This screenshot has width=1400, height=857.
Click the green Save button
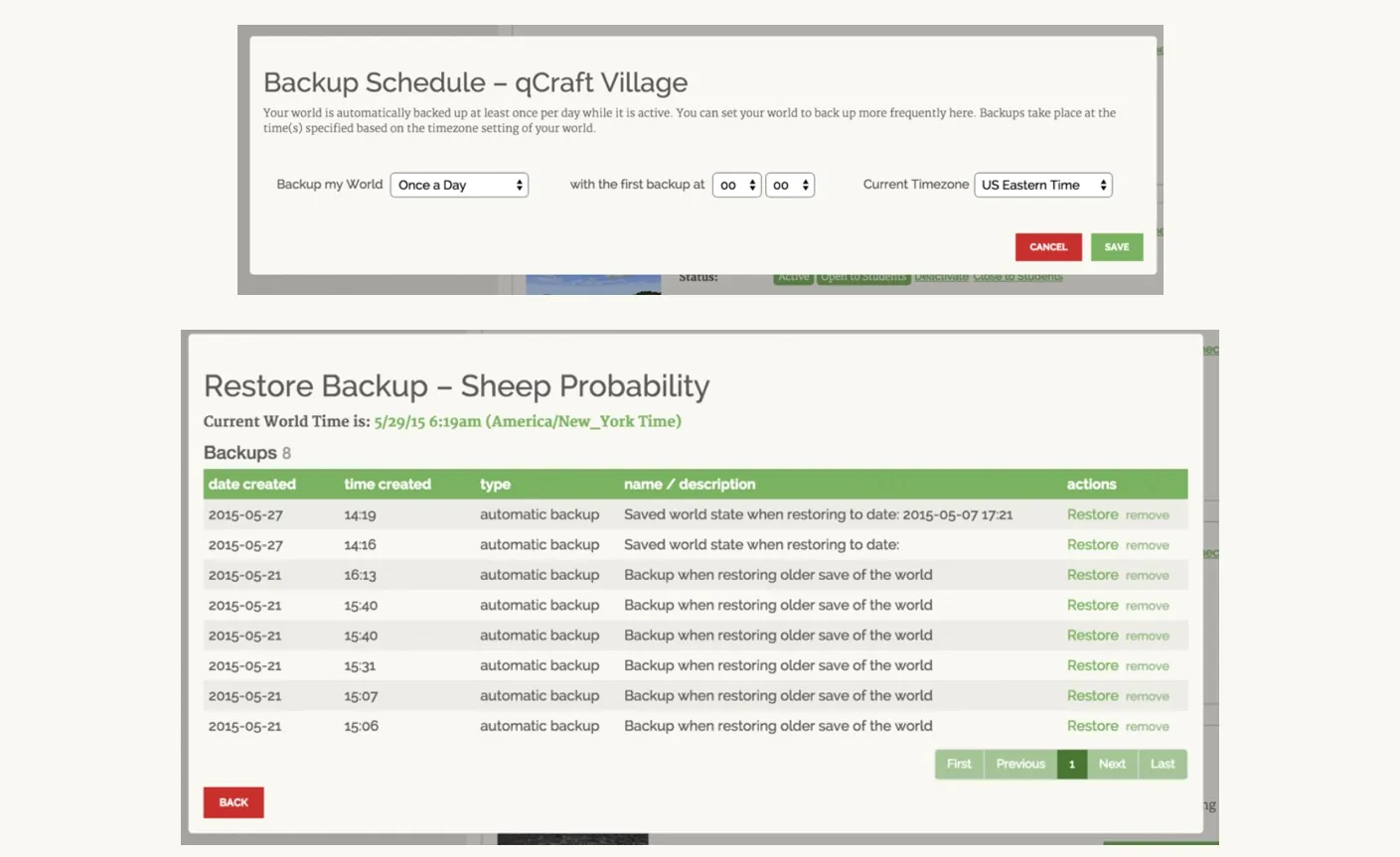[1117, 247]
